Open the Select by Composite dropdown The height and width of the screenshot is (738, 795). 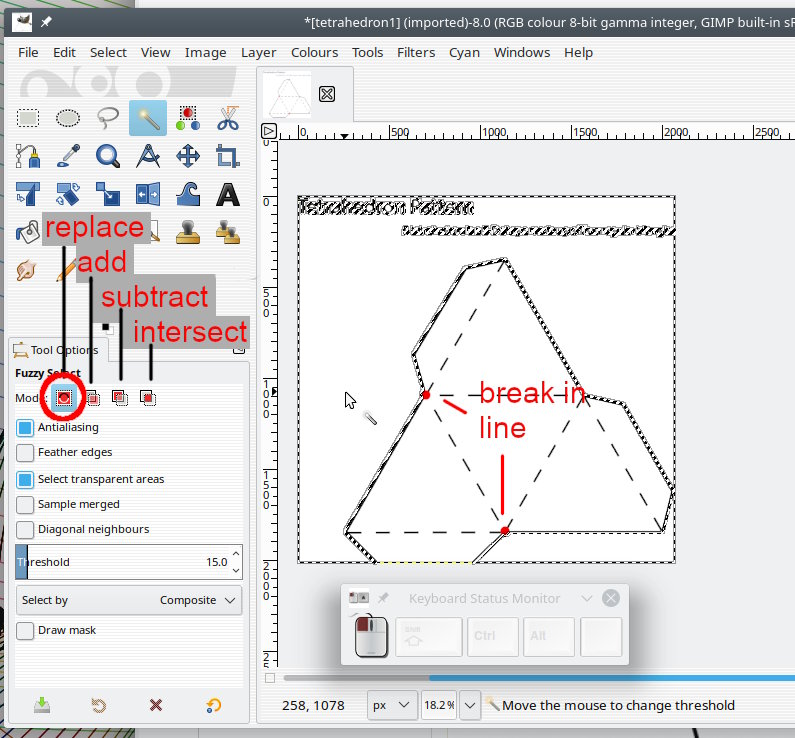click(x=129, y=600)
